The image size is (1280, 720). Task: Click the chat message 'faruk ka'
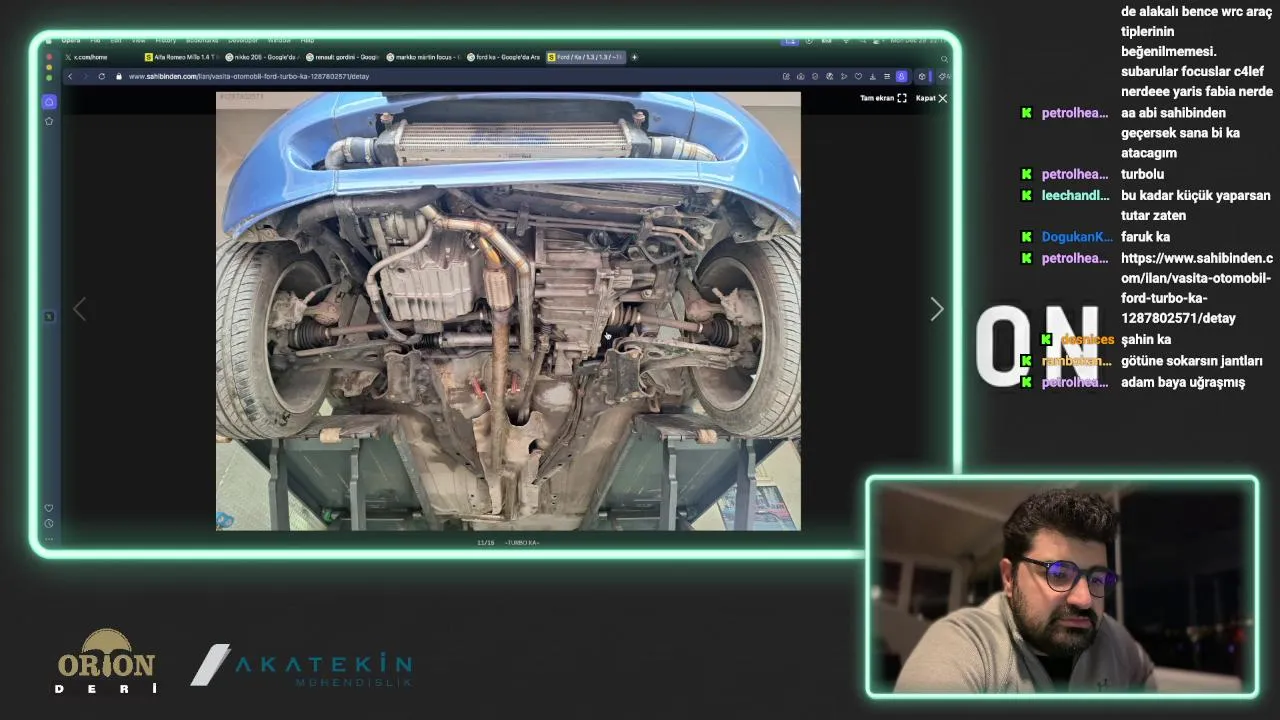[1145, 237]
